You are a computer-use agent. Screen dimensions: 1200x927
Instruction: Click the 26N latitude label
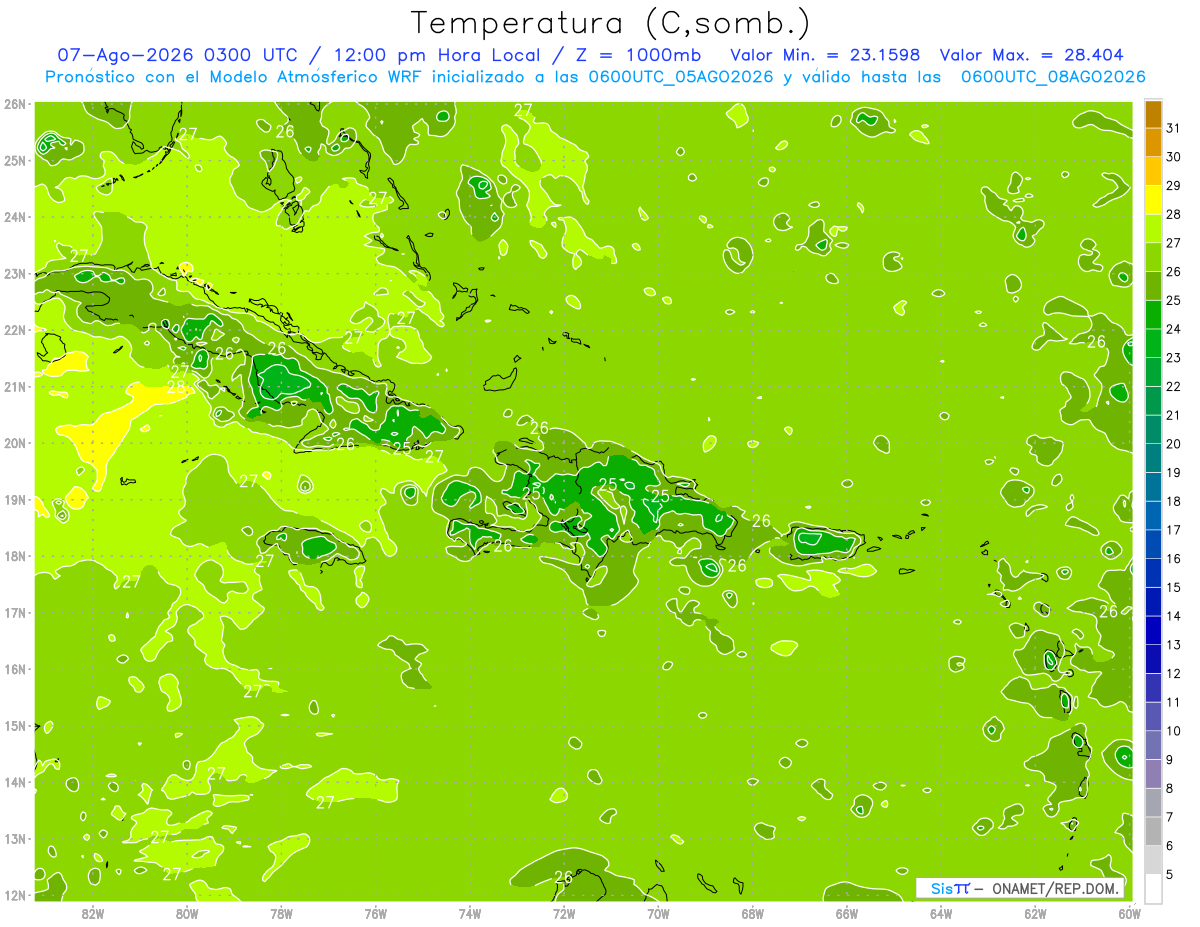pos(14,104)
